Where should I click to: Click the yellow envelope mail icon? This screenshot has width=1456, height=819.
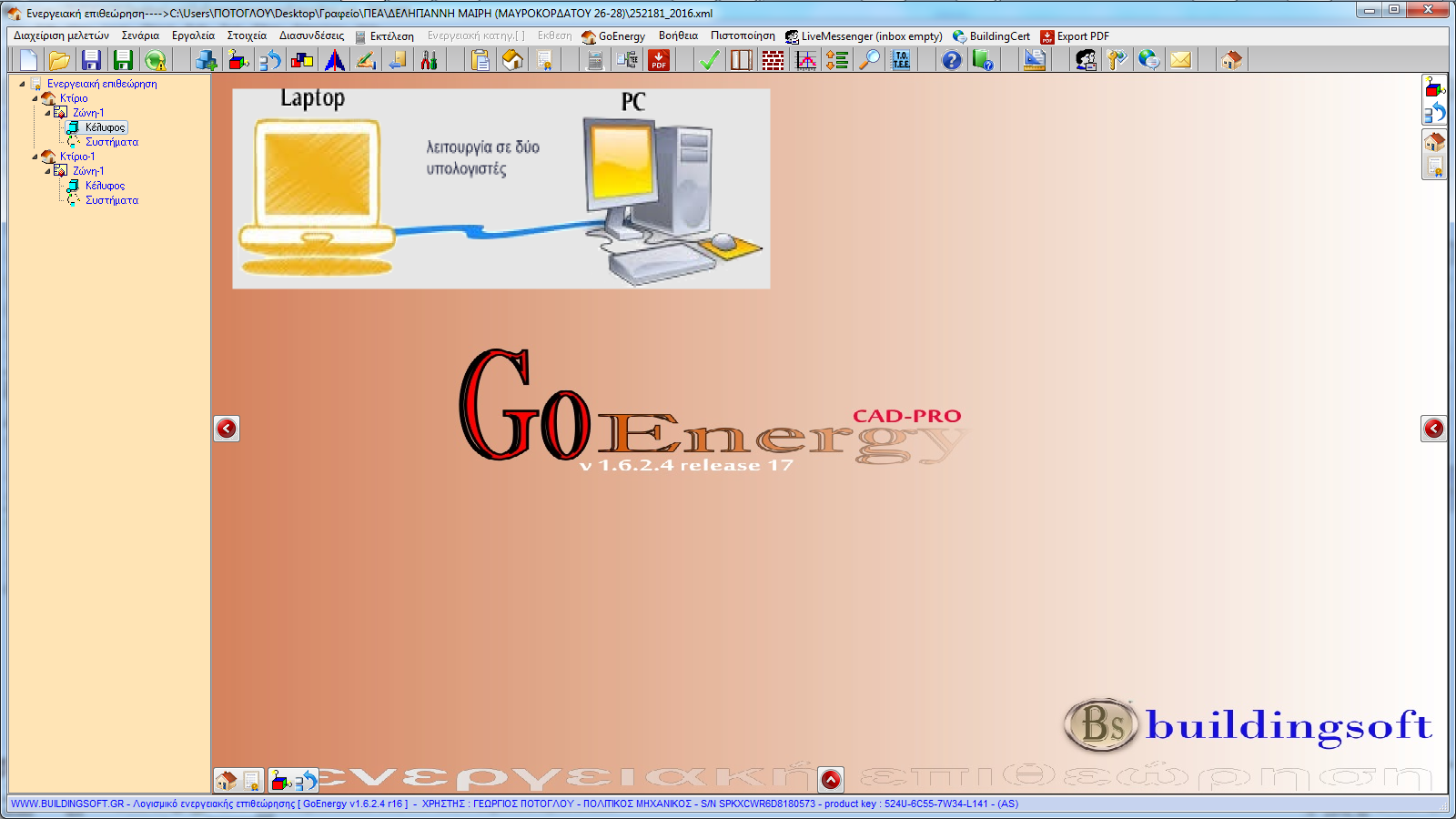click(1180, 60)
